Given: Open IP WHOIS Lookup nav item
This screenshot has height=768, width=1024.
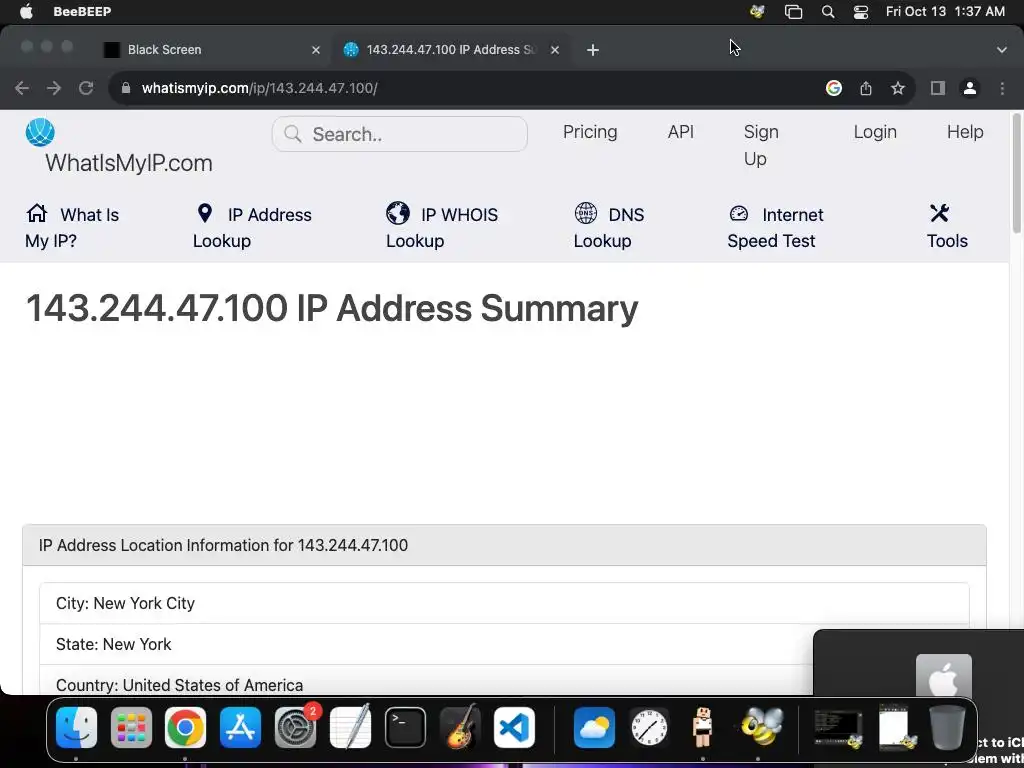Looking at the screenshot, I should coord(441,227).
